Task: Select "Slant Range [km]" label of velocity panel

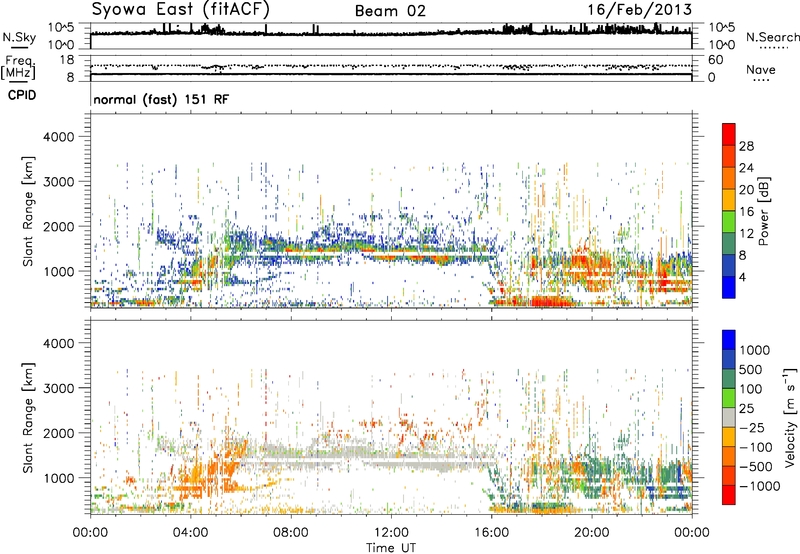Action: tap(29, 418)
